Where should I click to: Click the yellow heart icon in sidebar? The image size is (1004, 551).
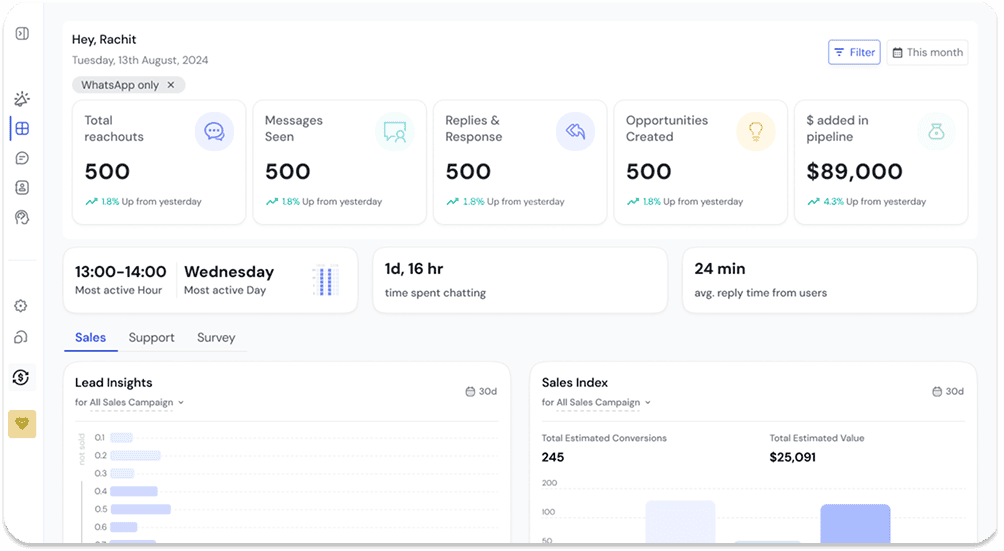click(22, 424)
